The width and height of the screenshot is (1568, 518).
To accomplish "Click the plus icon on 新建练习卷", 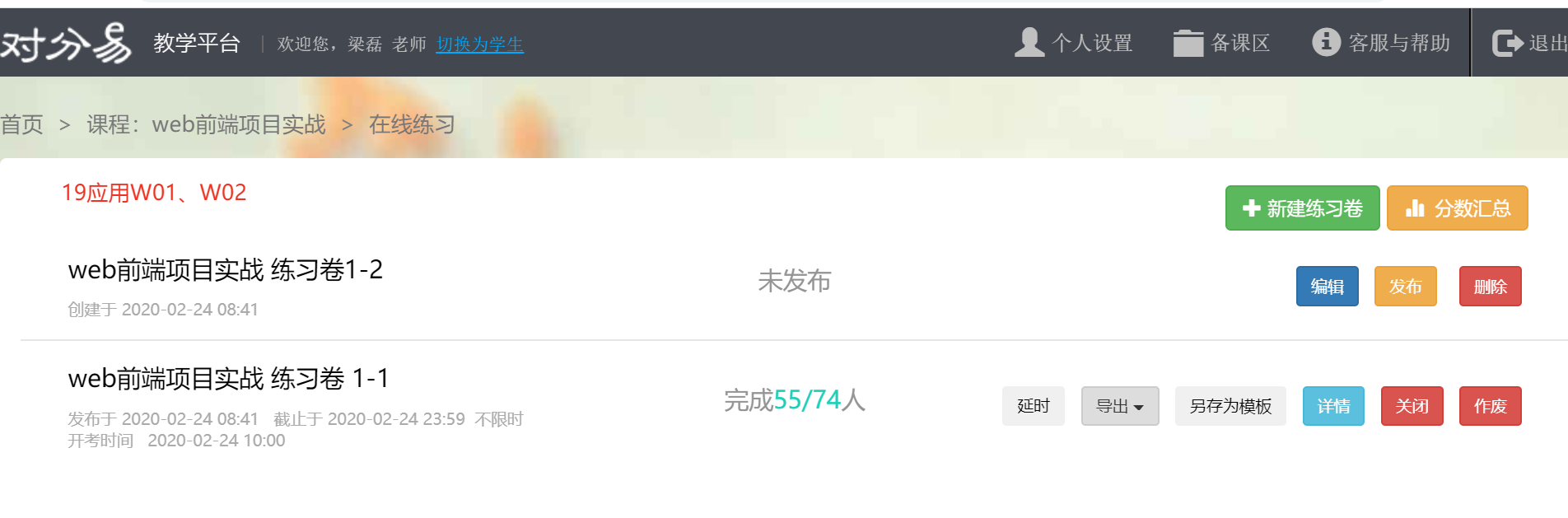I will [x=1251, y=208].
